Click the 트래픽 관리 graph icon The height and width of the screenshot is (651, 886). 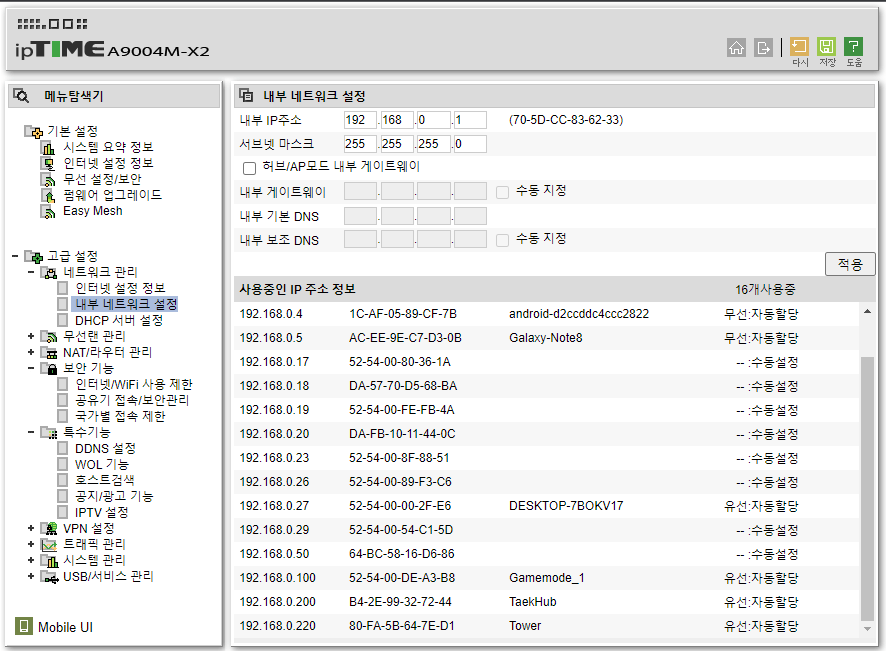tap(49, 545)
